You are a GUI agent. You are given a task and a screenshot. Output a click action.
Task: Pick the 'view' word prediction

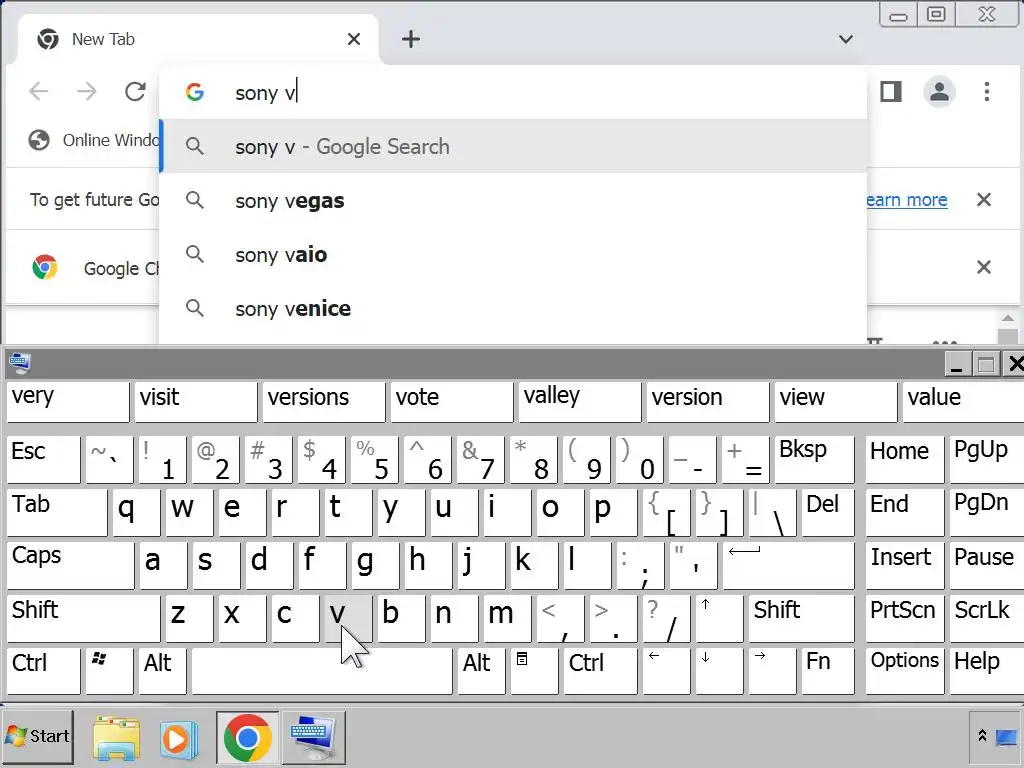(x=836, y=402)
